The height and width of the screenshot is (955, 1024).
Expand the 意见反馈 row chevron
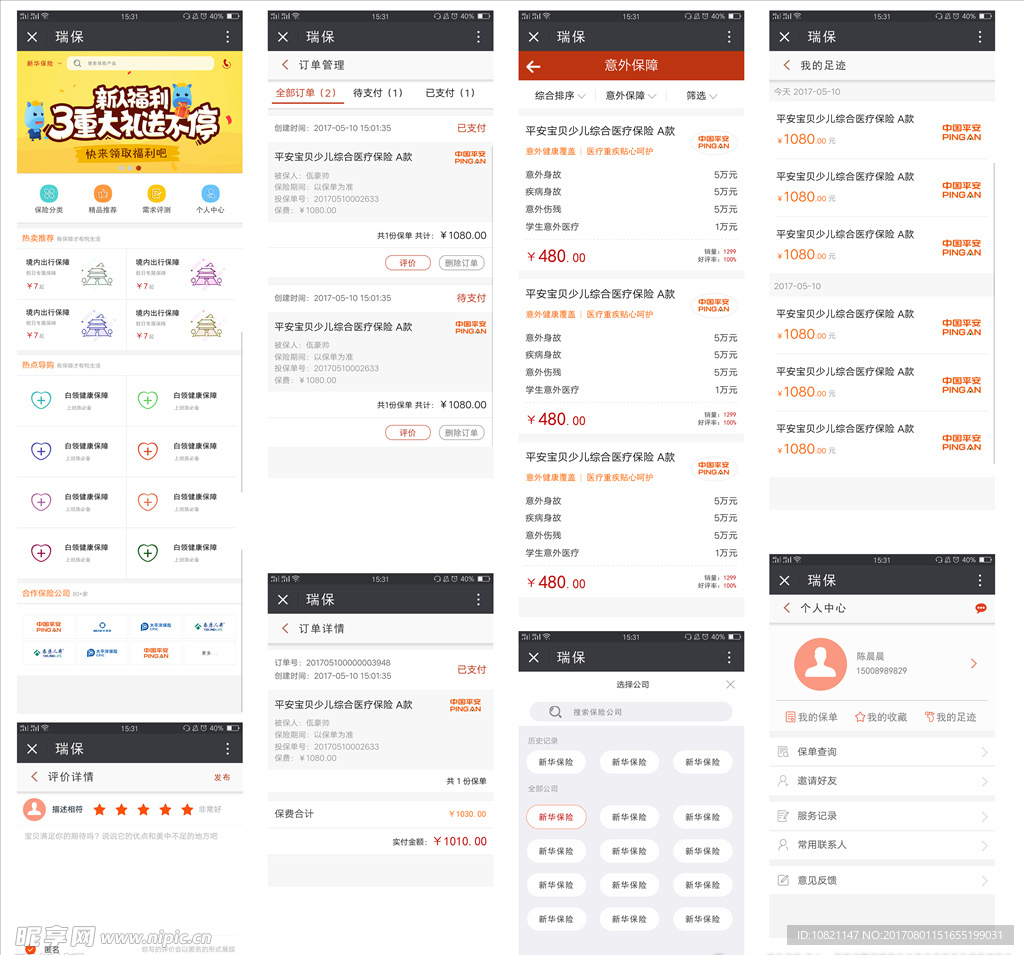tap(984, 881)
